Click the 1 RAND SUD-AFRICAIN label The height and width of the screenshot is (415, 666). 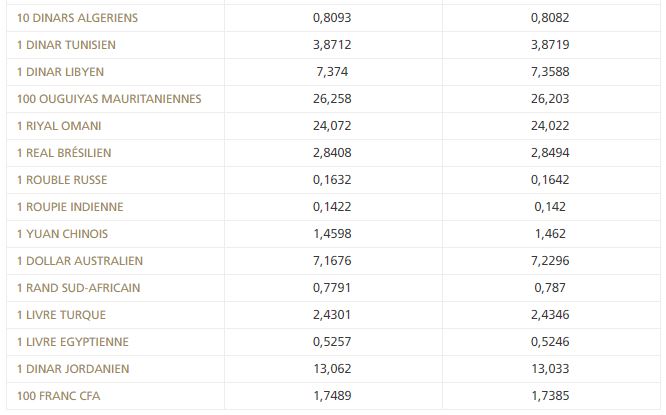[x=78, y=288]
